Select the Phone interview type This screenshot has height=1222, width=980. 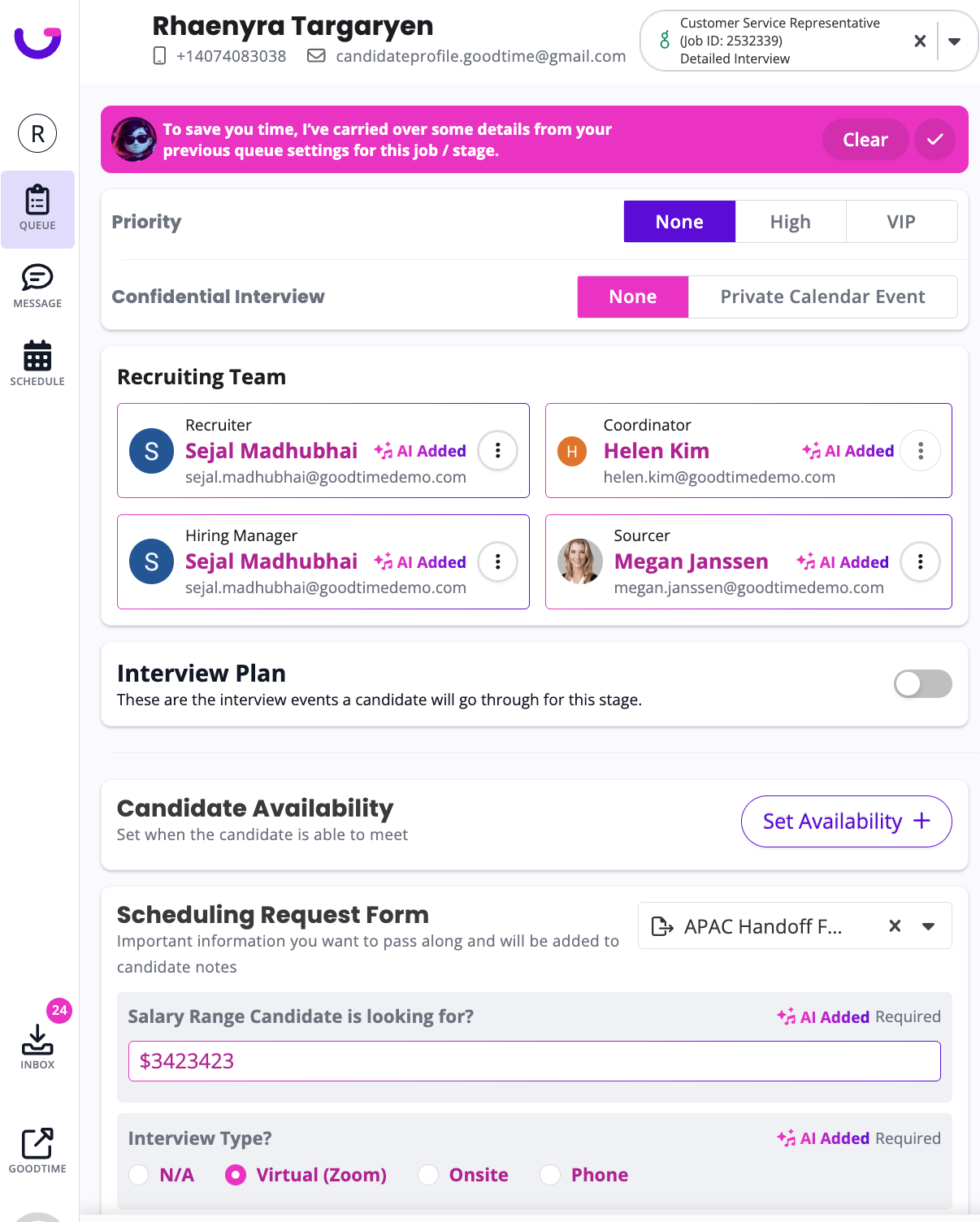tap(550, 1175)
